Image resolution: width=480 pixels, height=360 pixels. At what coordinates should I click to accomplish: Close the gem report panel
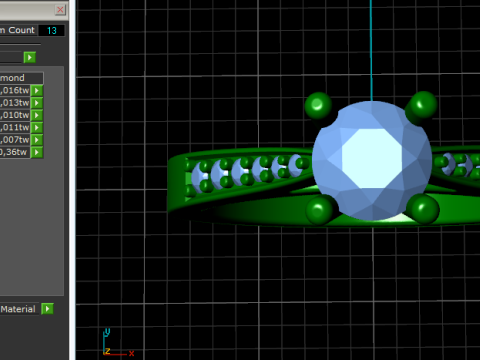tap(60, 9)
